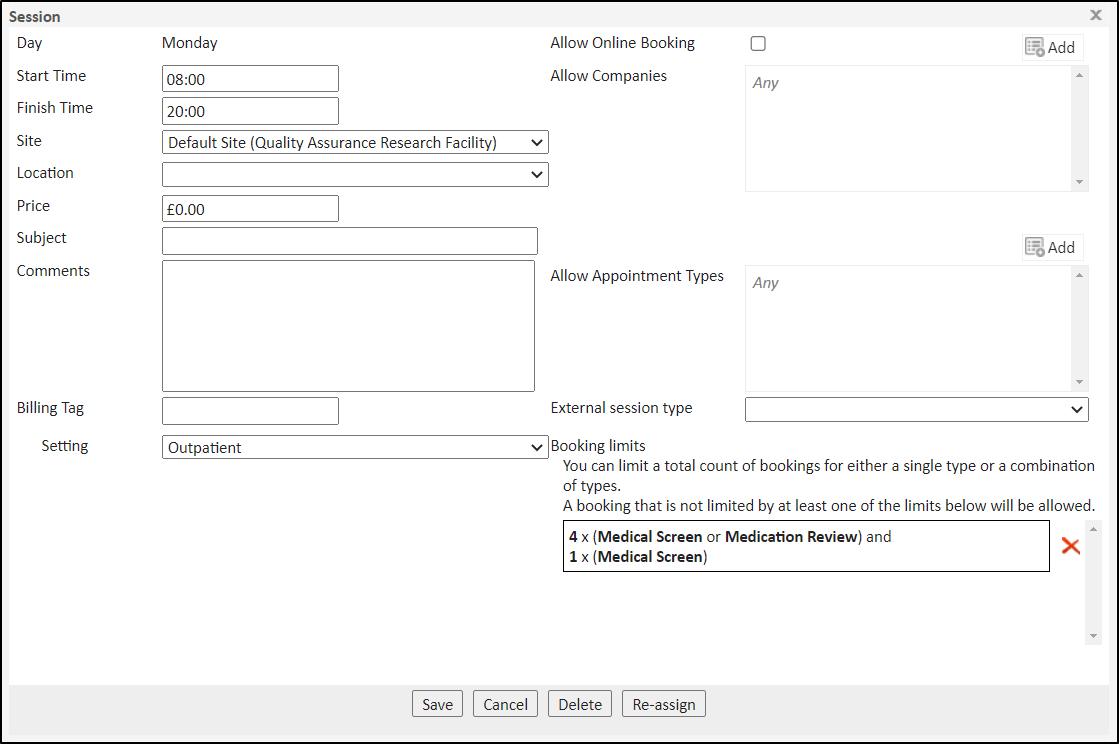1119x744 pixels.
Task: Enable the Allow Online Booking checkbox
Action: [758, 44]
